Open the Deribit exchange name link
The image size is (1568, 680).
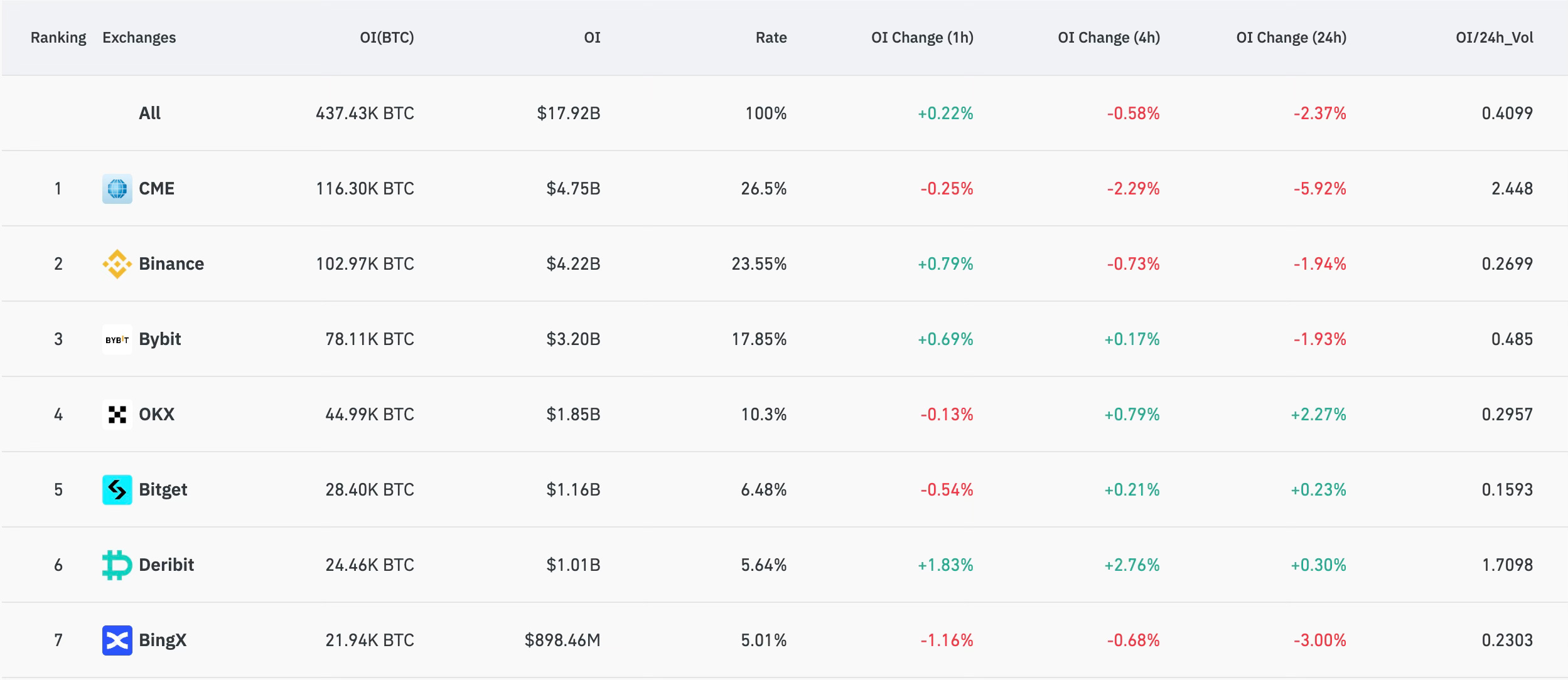[166, 565]
